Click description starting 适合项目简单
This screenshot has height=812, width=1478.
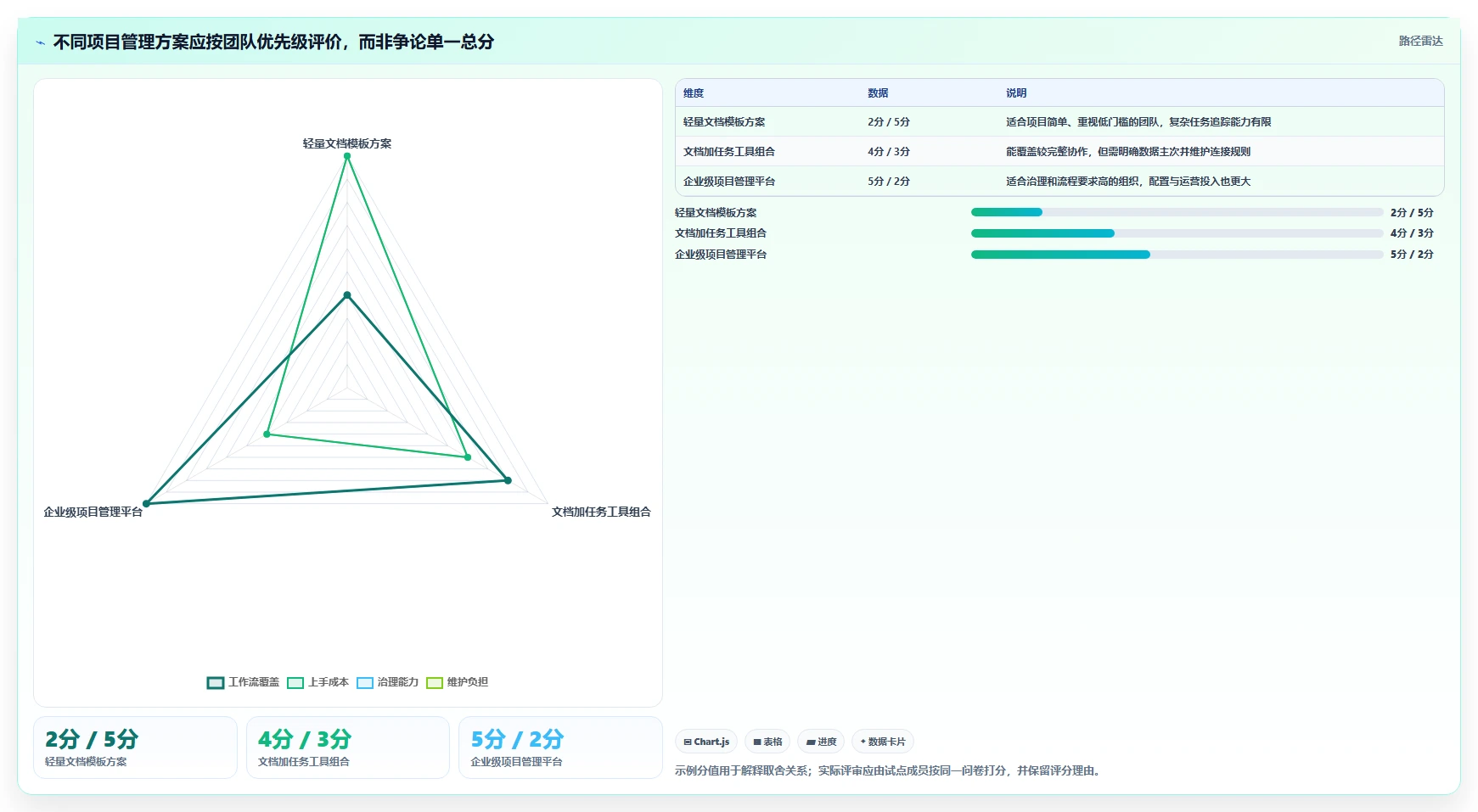point(1138,122)
